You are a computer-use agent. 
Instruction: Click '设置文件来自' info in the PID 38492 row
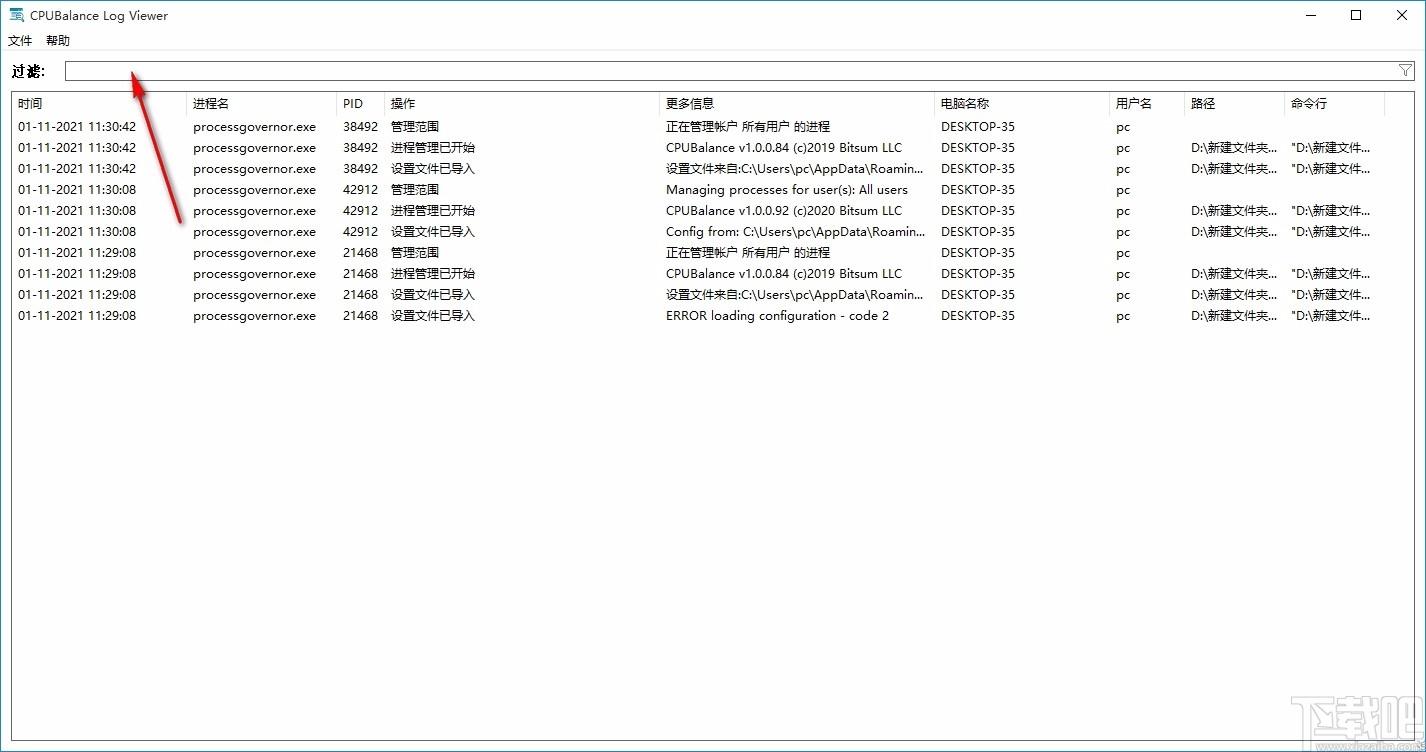tap(795, 169)
